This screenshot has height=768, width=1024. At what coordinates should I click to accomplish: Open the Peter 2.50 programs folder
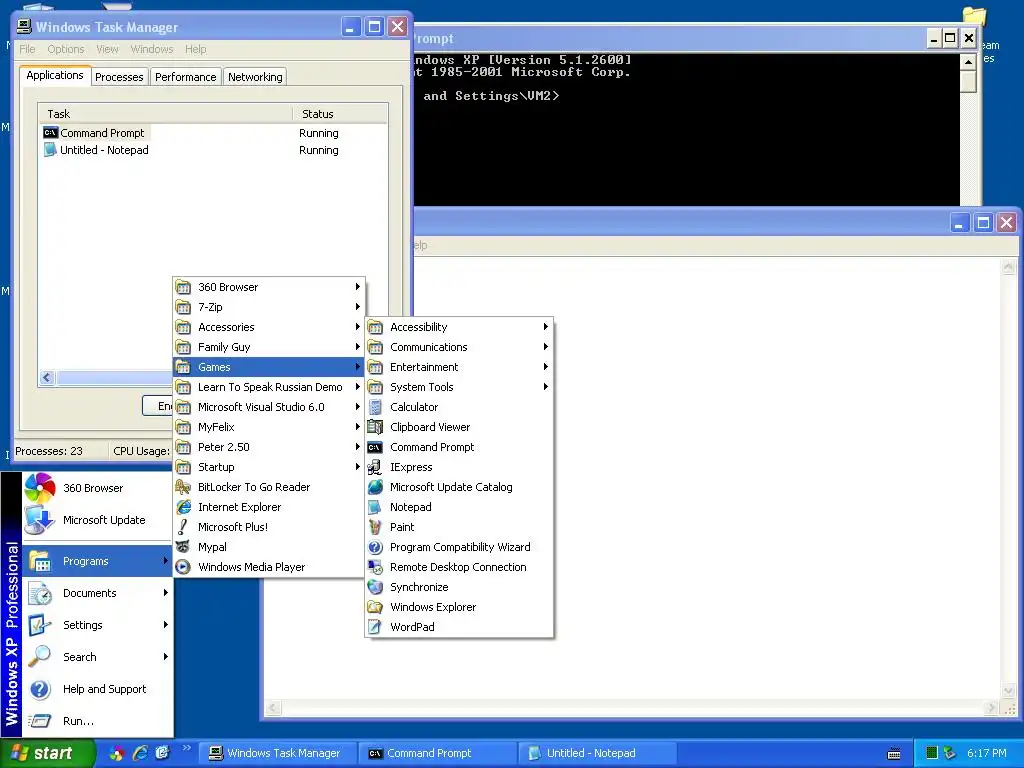(x=268, y=447)
